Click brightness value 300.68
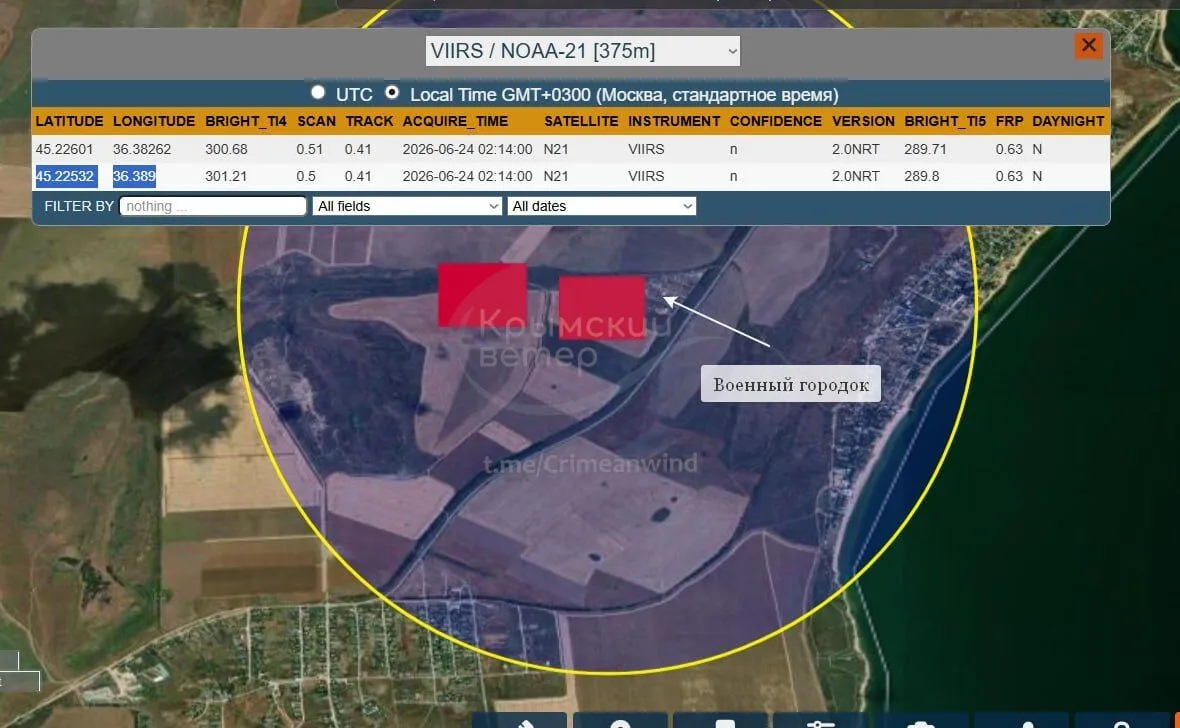Screen dimensions: 1180x728 (x=227, y=149)
